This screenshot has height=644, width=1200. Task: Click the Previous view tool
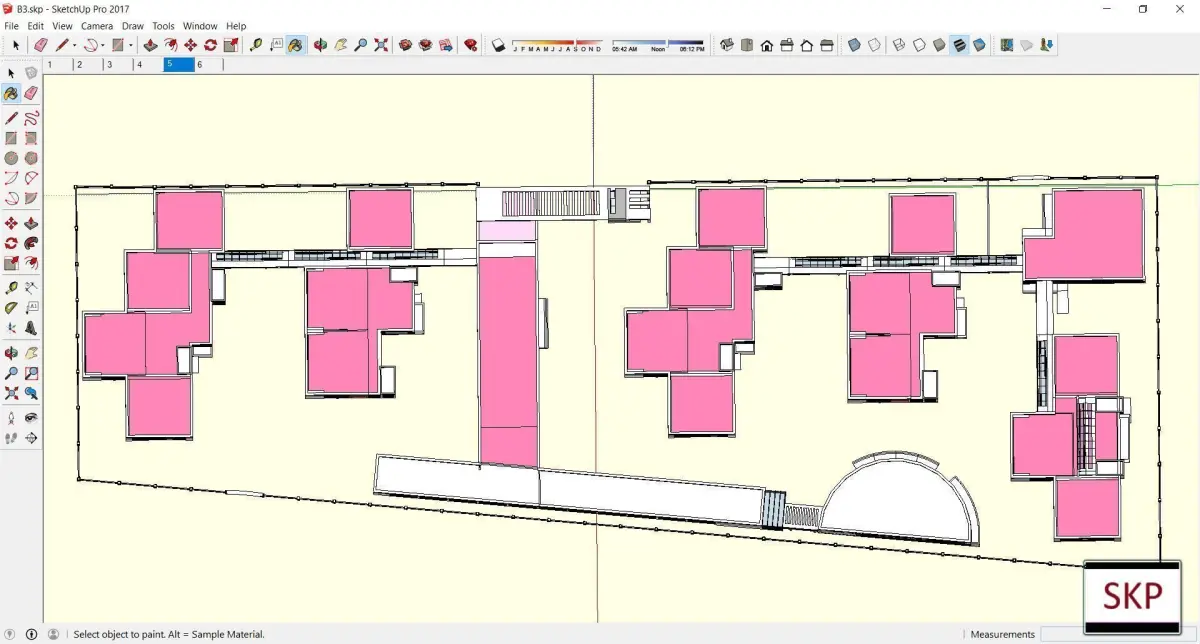31,393
